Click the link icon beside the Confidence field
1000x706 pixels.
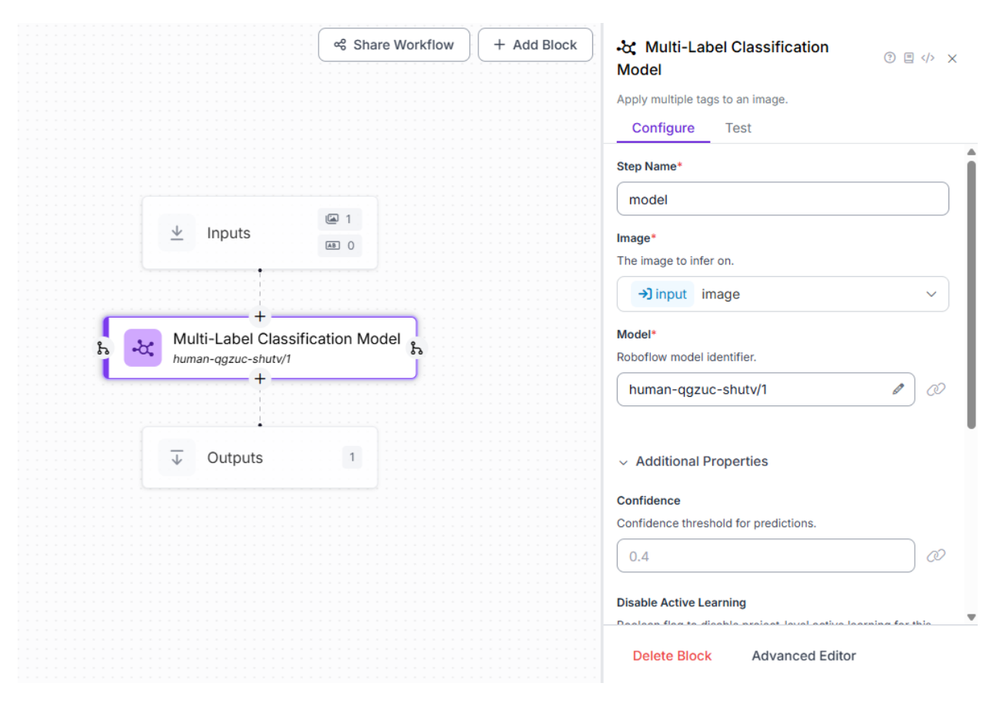[936, 555]
